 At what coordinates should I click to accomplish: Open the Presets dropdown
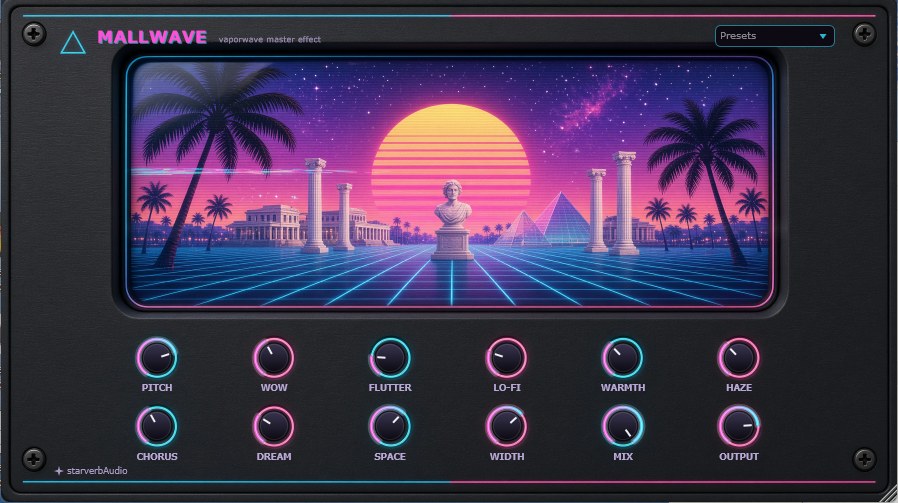click(774, 36)
